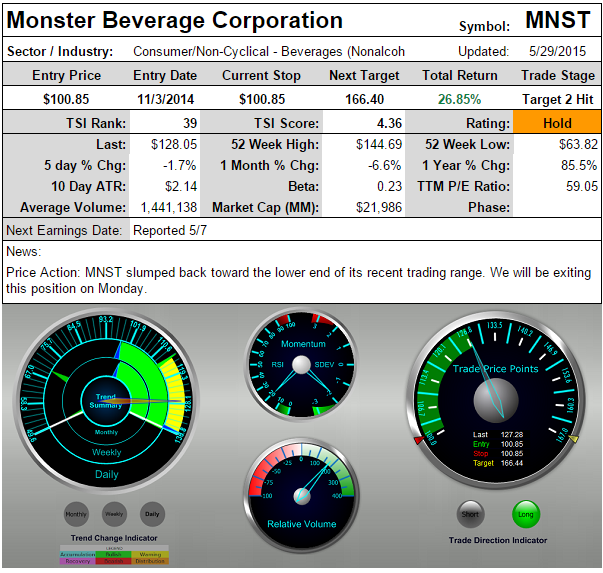
Task: Click the Monster Beverage Corporation title
Action: click(175, 21)
